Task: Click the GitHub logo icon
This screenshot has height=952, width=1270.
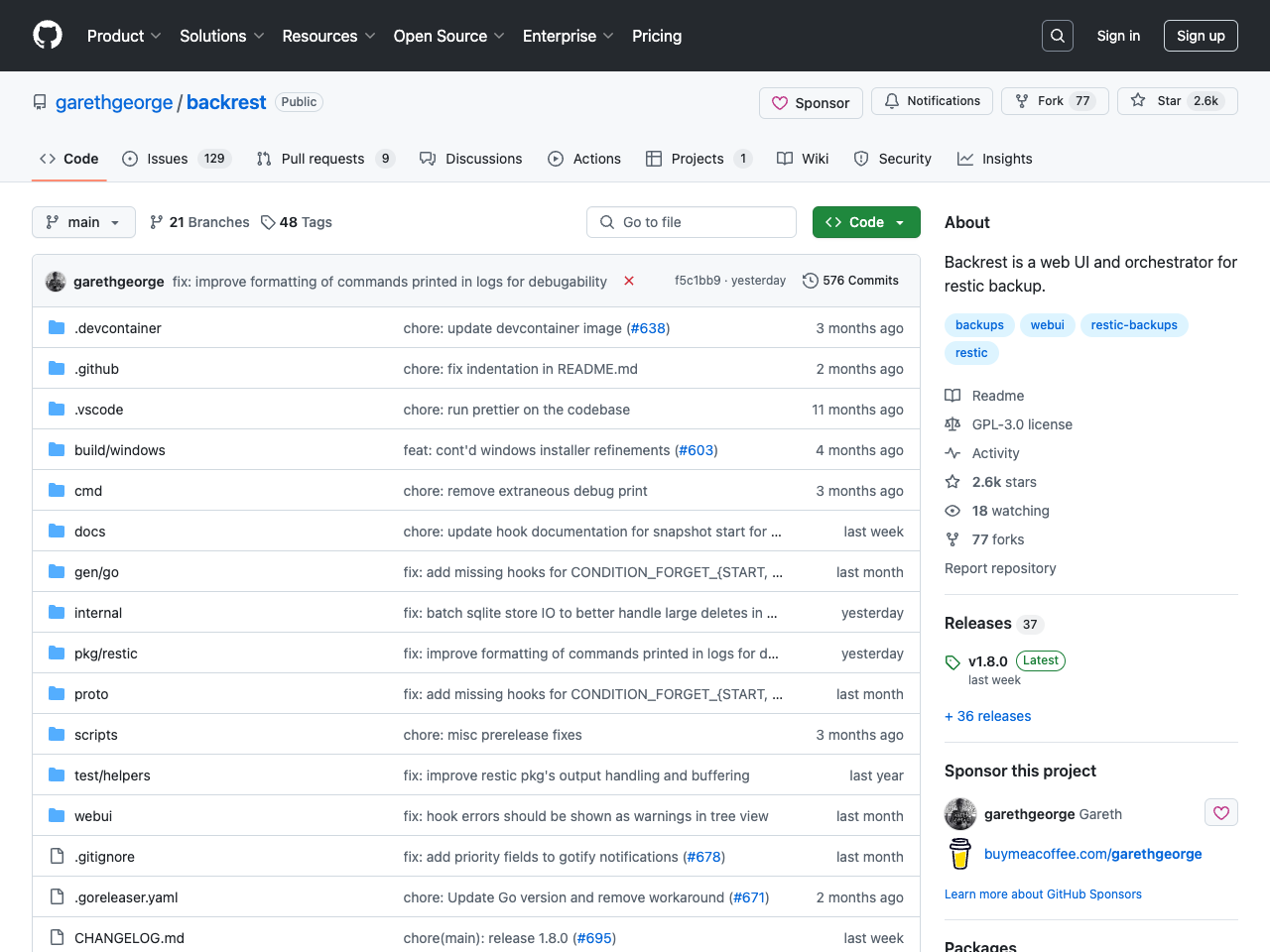Action: 48,36
